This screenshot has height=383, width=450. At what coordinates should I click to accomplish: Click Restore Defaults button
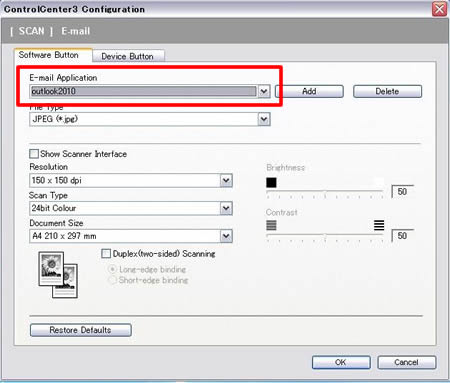click(81, 330)
